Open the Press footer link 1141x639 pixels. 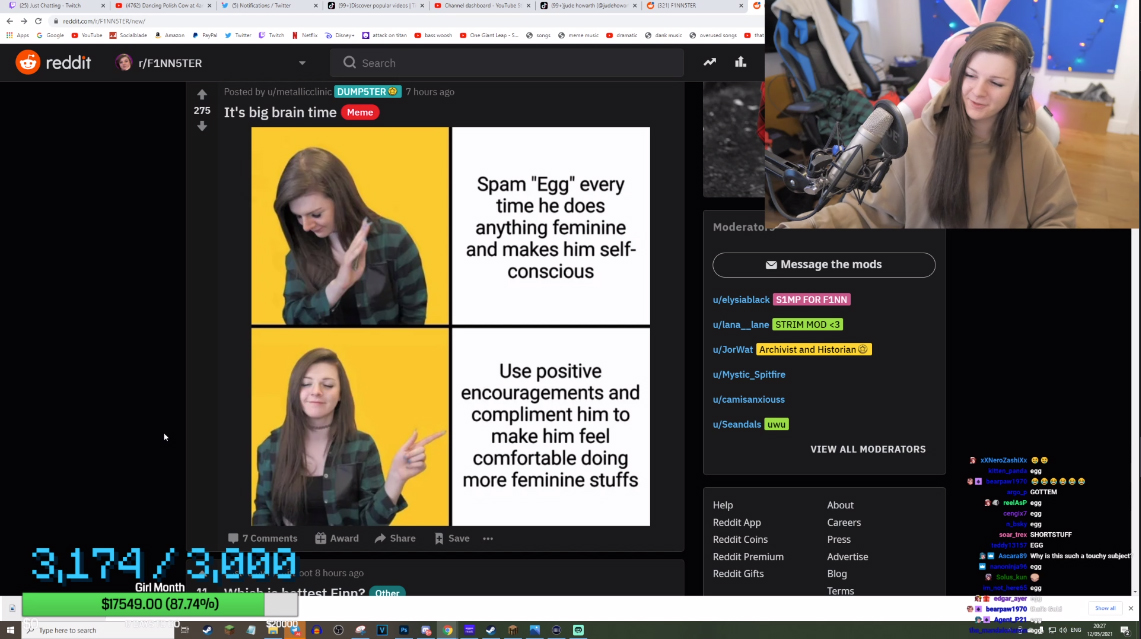838,539
